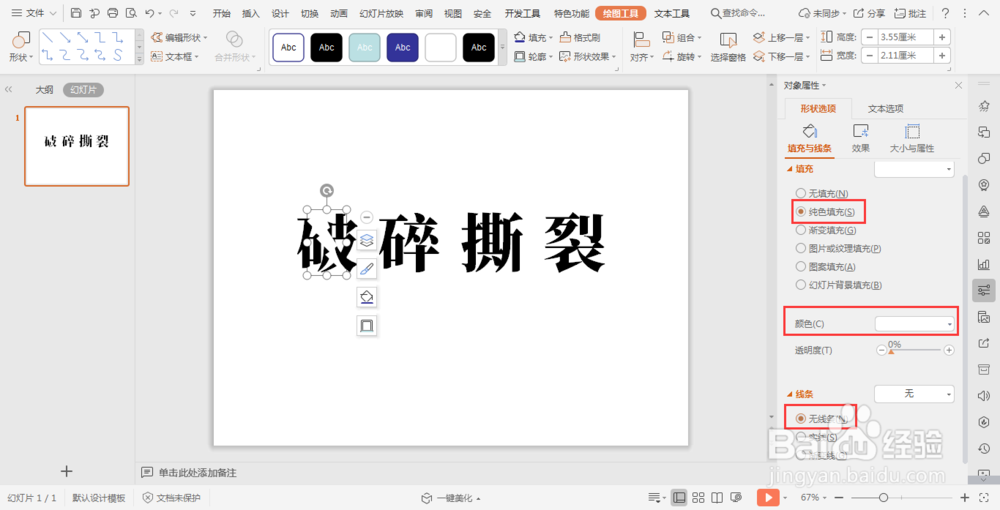The height and width of the screenshot is (510, 1000).
Task: Open the 动画 ribbon tab
Action: pyautogui.click(x=339, y=13)
